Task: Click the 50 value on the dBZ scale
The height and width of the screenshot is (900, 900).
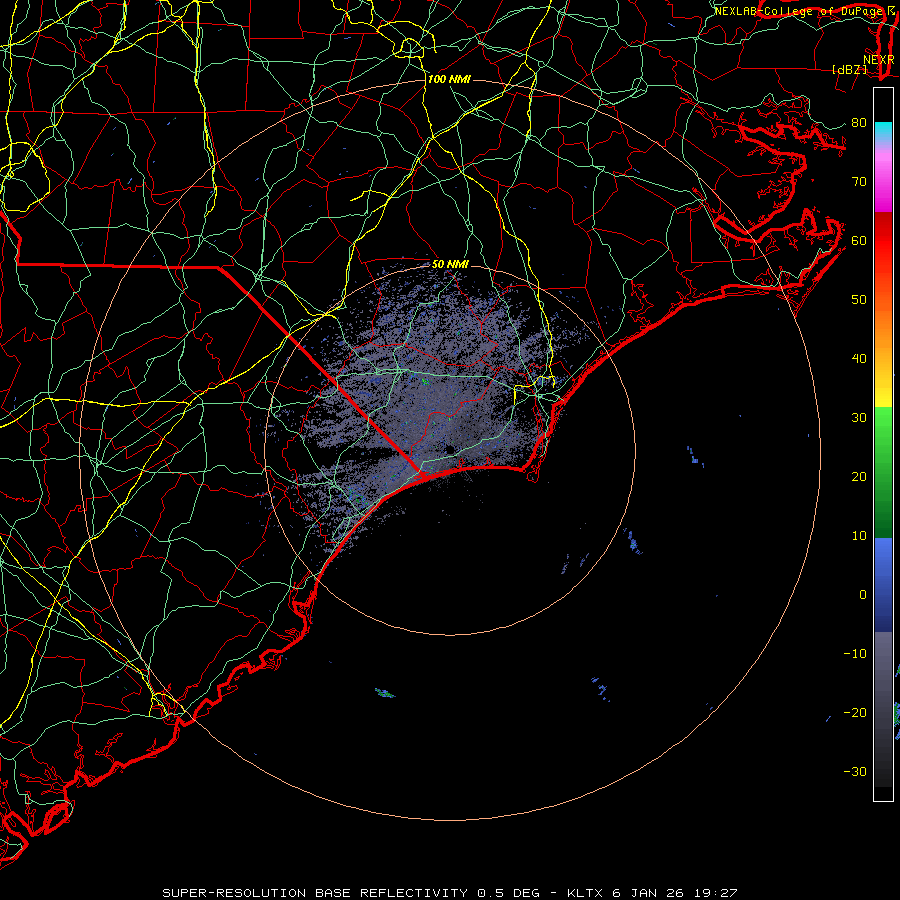Action: point(859,300)
